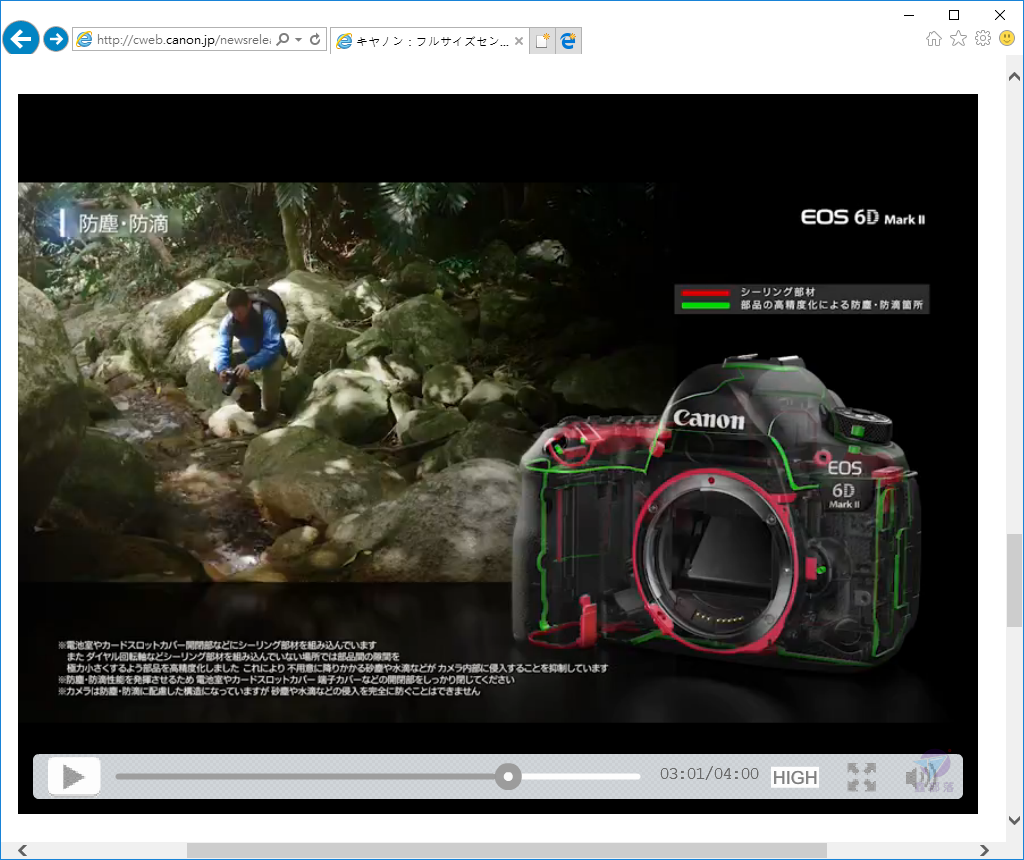The width and height of the screenshot is (1024, 860).
Task: Click the horizontal scrollbar left arrow
Action: tap(22, 850)
